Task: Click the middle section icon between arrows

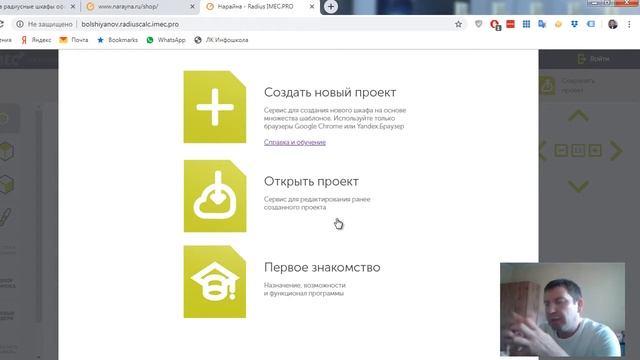Action: (578, 151)
